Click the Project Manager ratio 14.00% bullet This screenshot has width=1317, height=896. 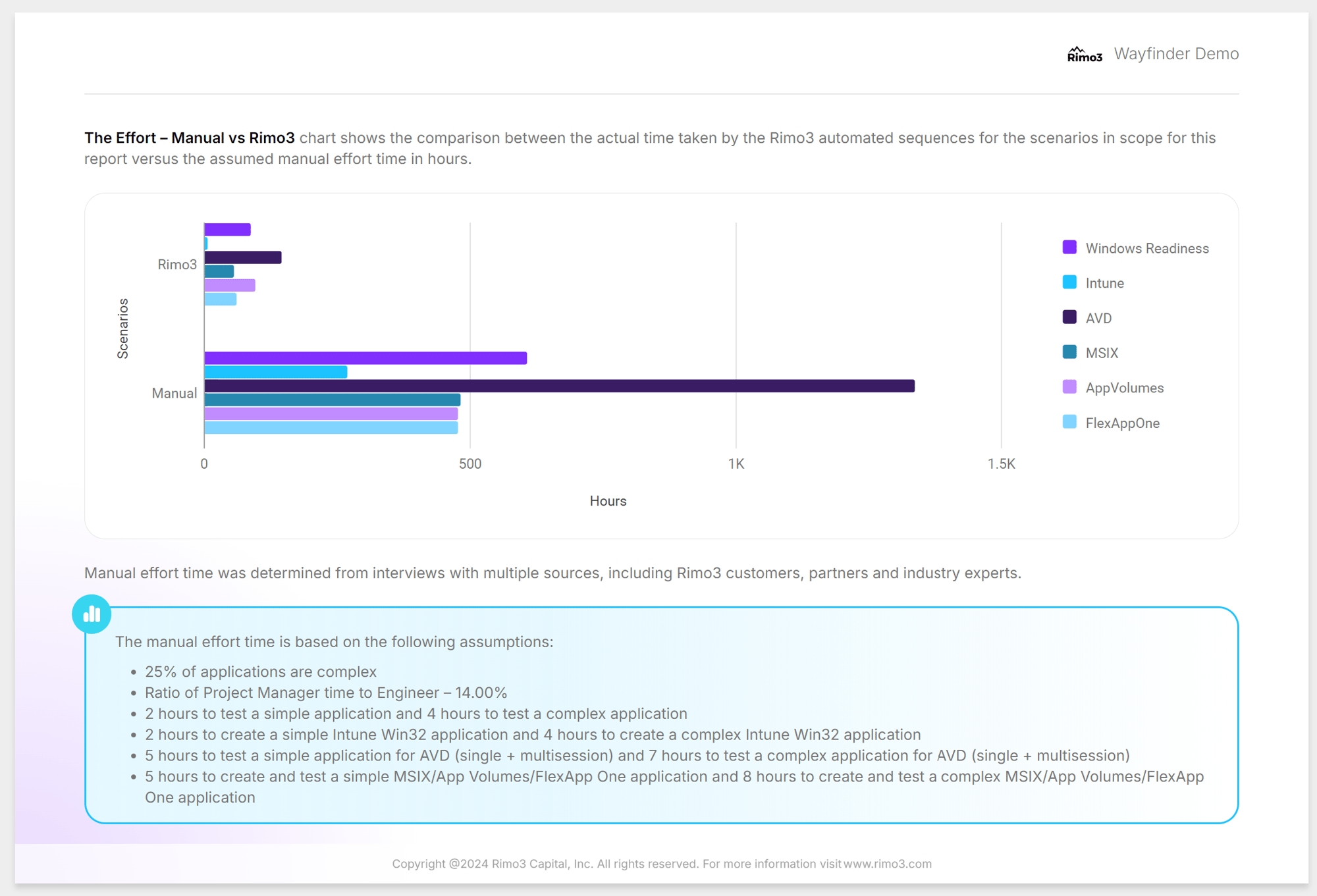pos(326,693)
